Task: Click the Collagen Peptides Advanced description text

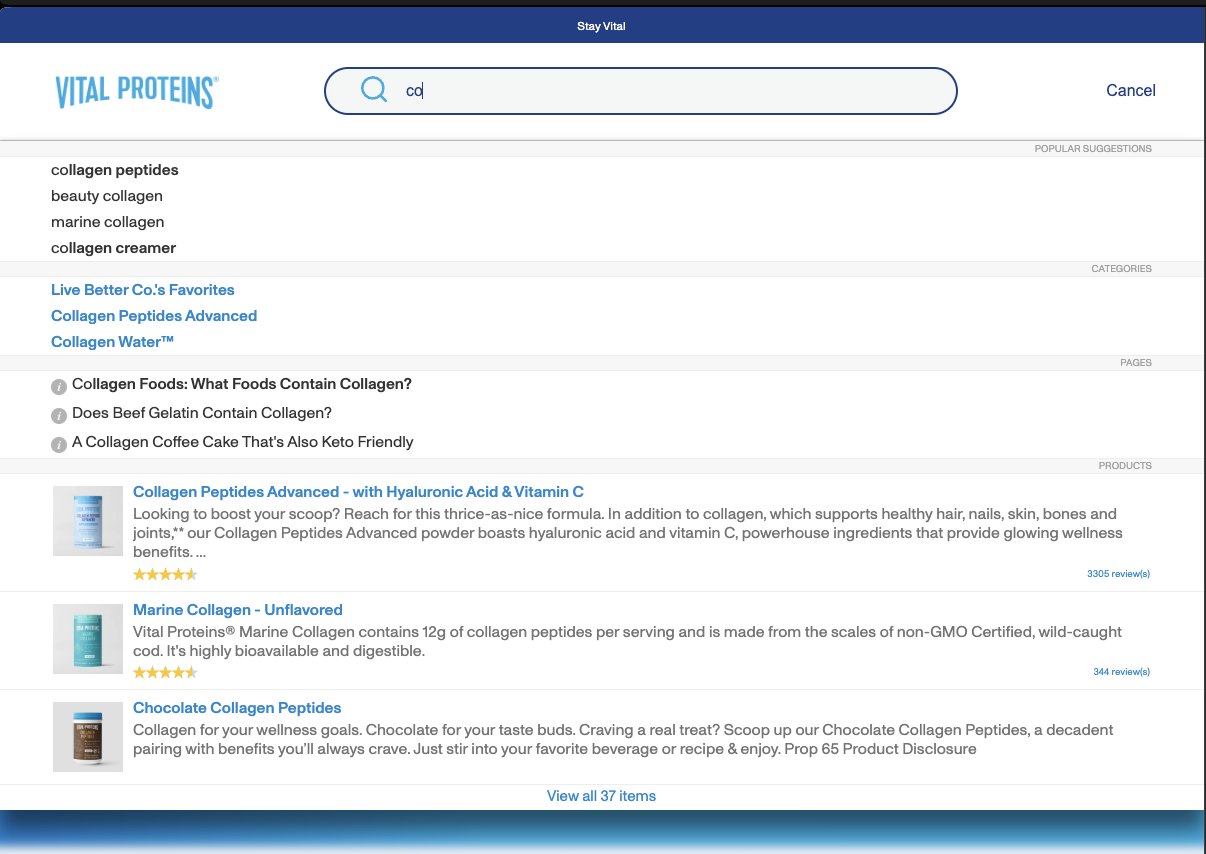Action: click(628, 533)
